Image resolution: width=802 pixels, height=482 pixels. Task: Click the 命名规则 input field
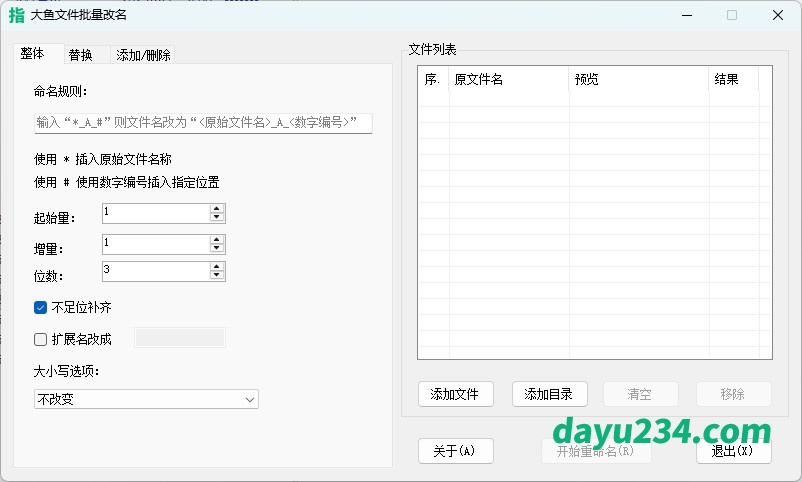[x=203, y=123]
